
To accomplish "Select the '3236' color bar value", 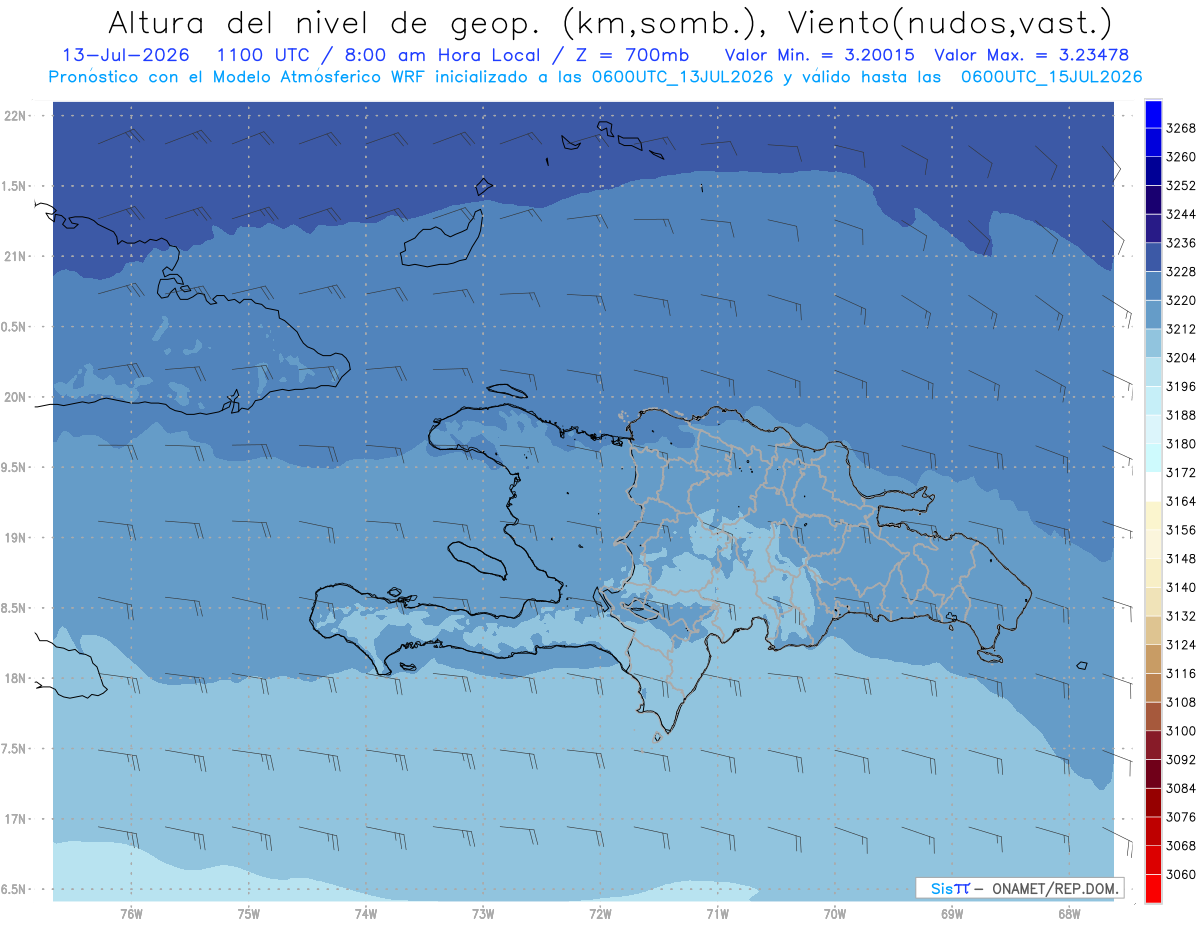I will point(1180,243).
